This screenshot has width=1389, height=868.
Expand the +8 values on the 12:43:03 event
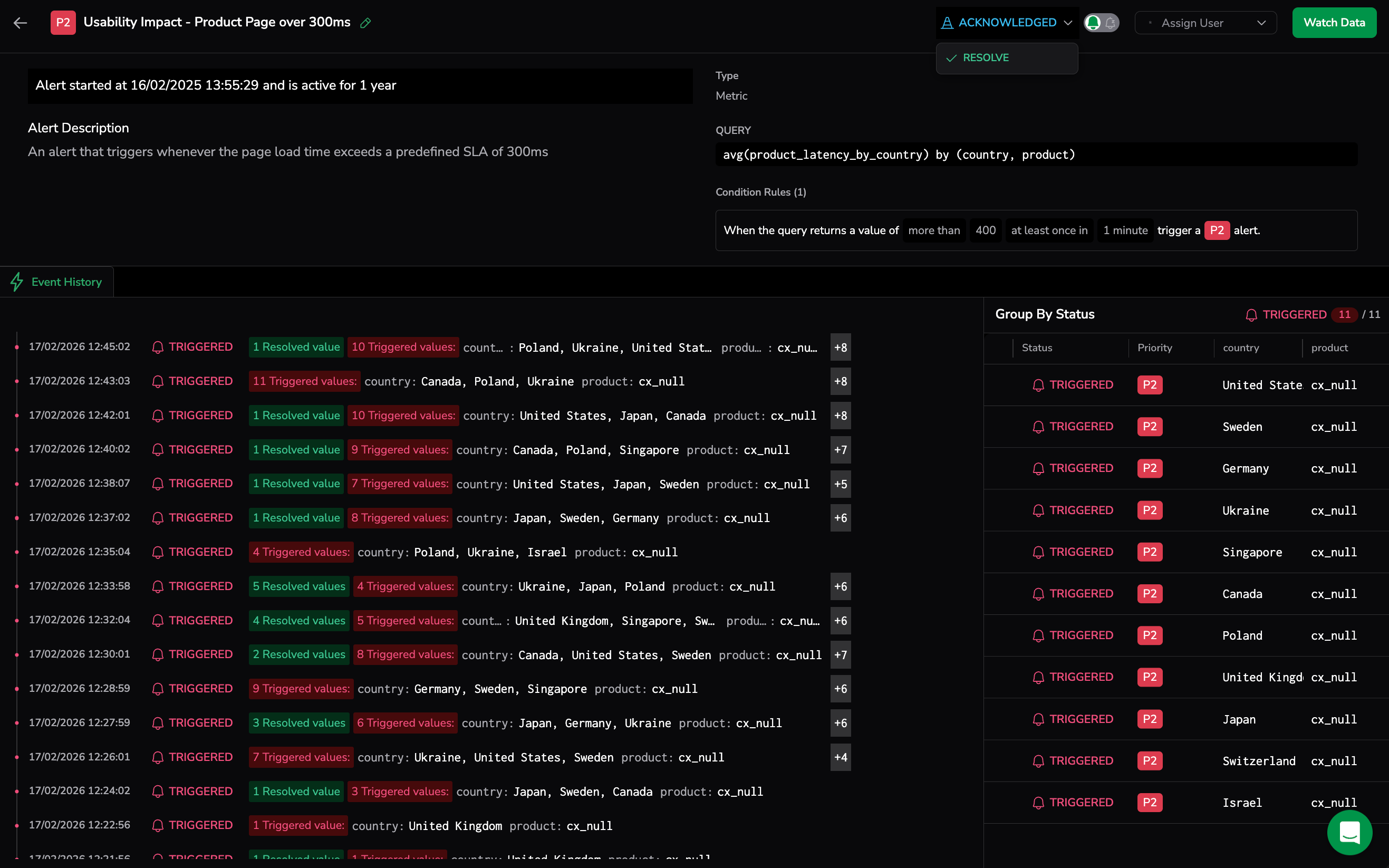[840, 382]
